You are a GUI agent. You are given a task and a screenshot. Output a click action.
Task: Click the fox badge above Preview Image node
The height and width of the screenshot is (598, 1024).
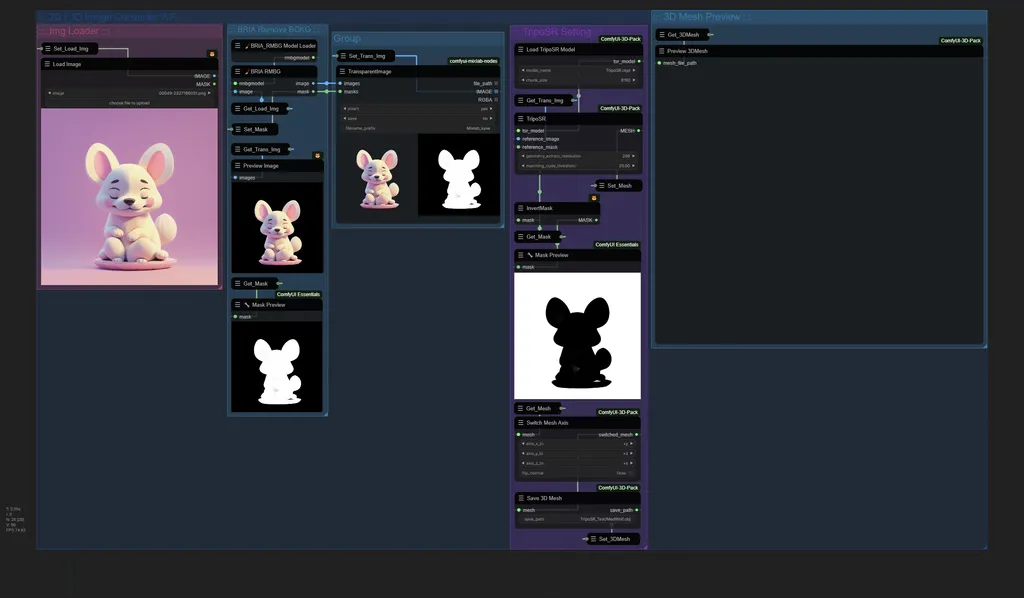pyautogui.click(x=317, y=156)
